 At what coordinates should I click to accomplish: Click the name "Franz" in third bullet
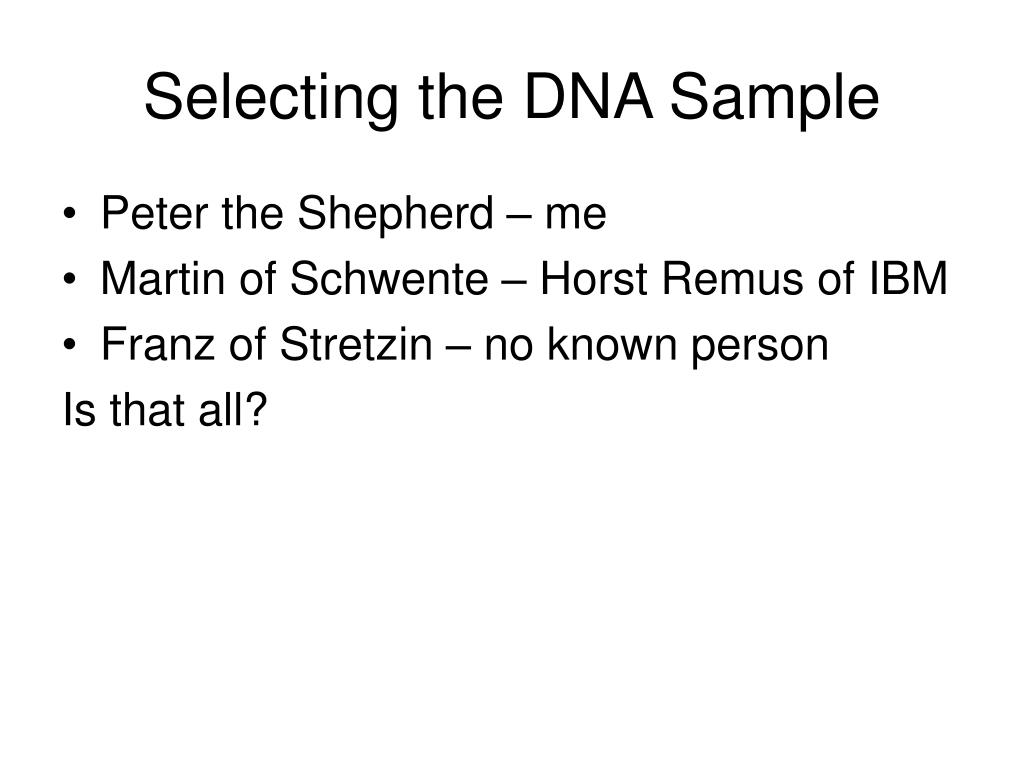[x=157, y=344]
